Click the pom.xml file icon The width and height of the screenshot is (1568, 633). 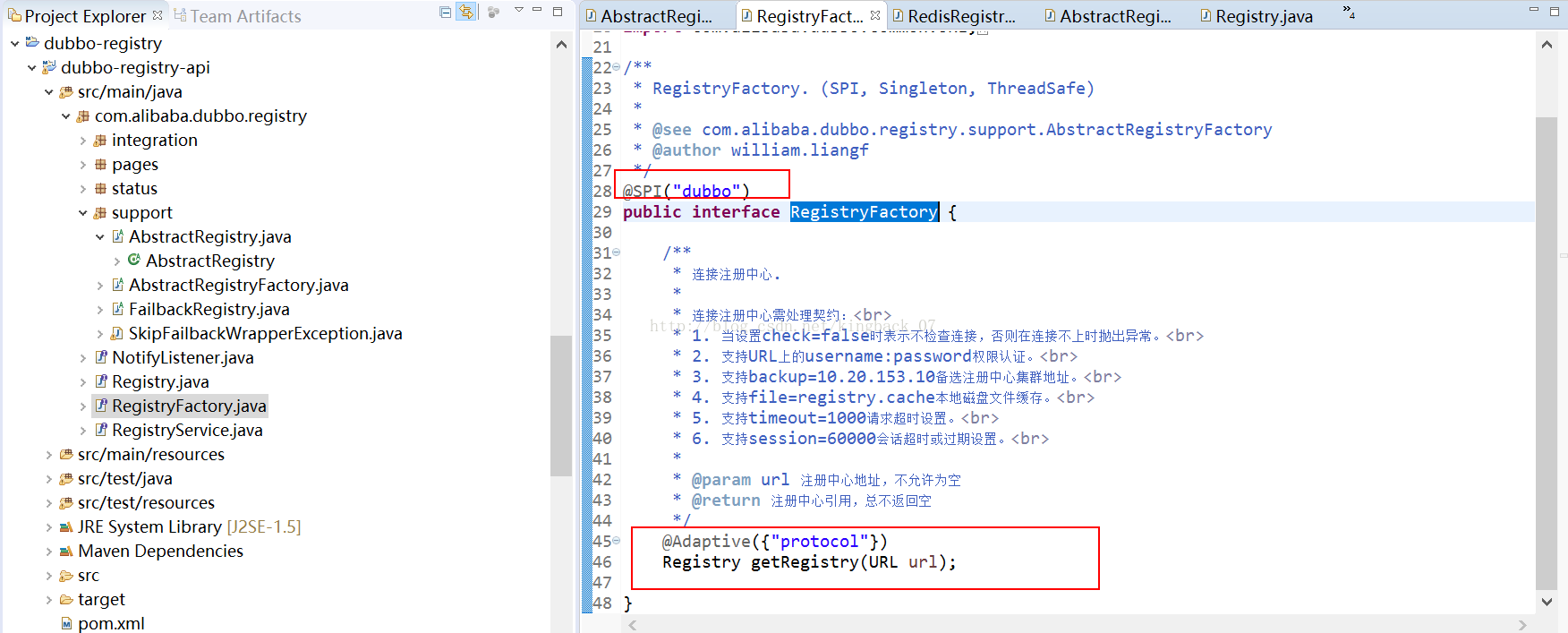coord(66,623)
